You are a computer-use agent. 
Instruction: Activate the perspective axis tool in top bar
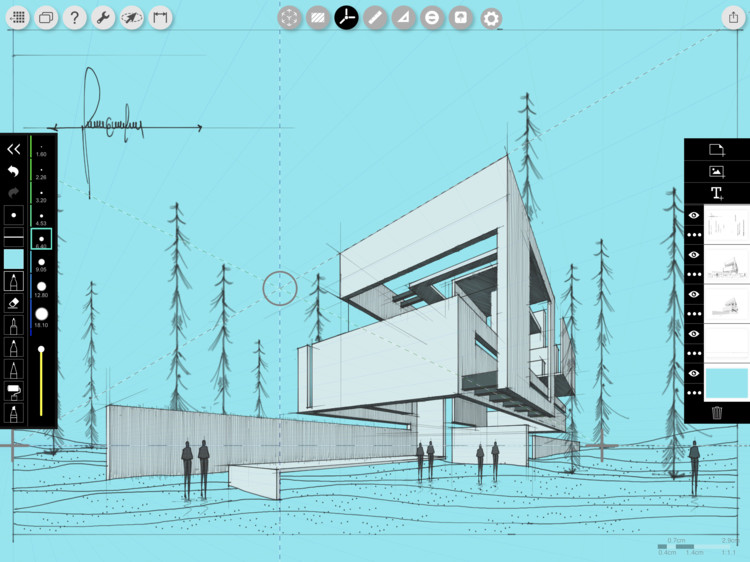(x=346, y=17)
